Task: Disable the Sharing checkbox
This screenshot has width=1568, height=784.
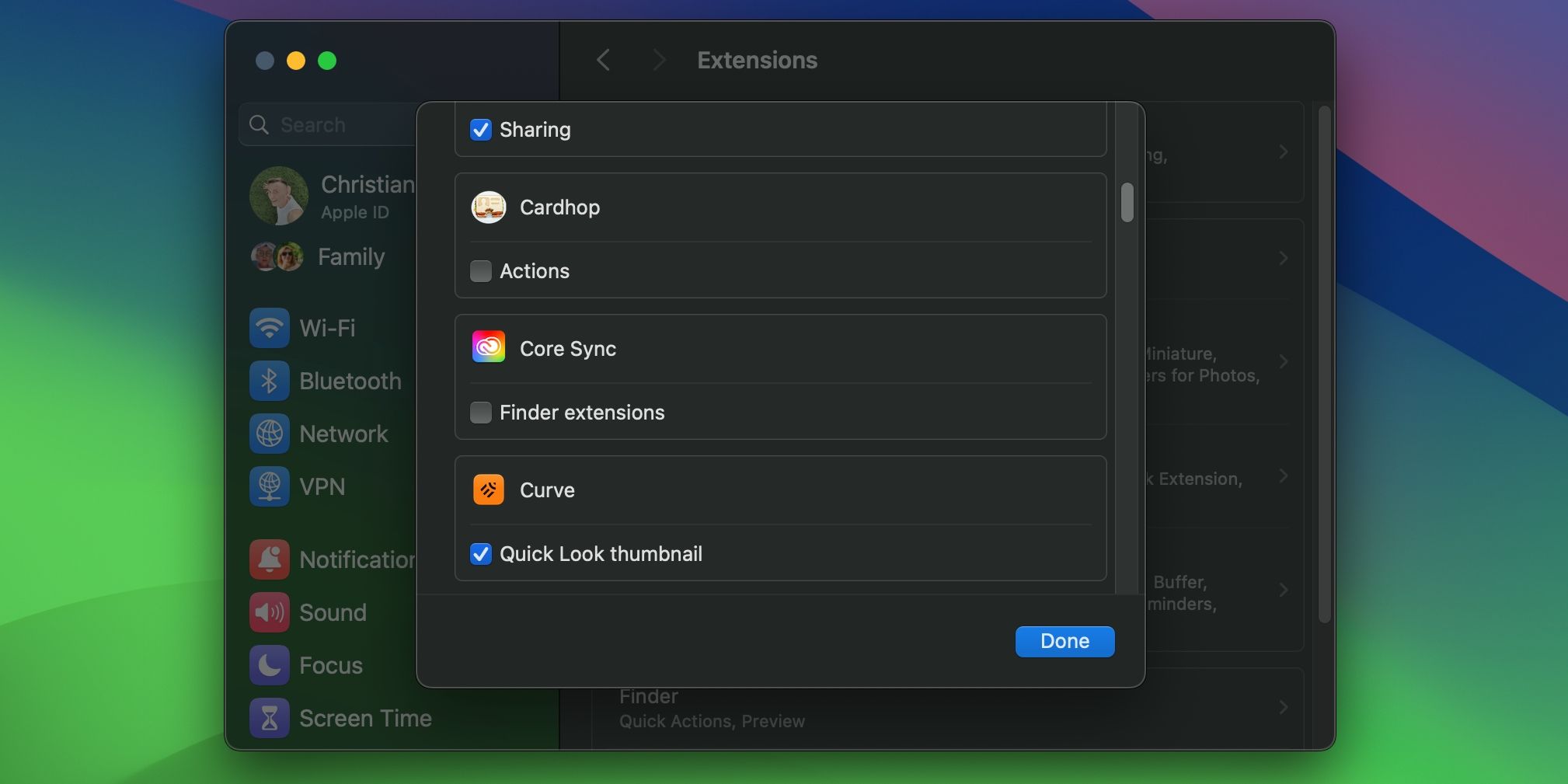Action: 480,130
